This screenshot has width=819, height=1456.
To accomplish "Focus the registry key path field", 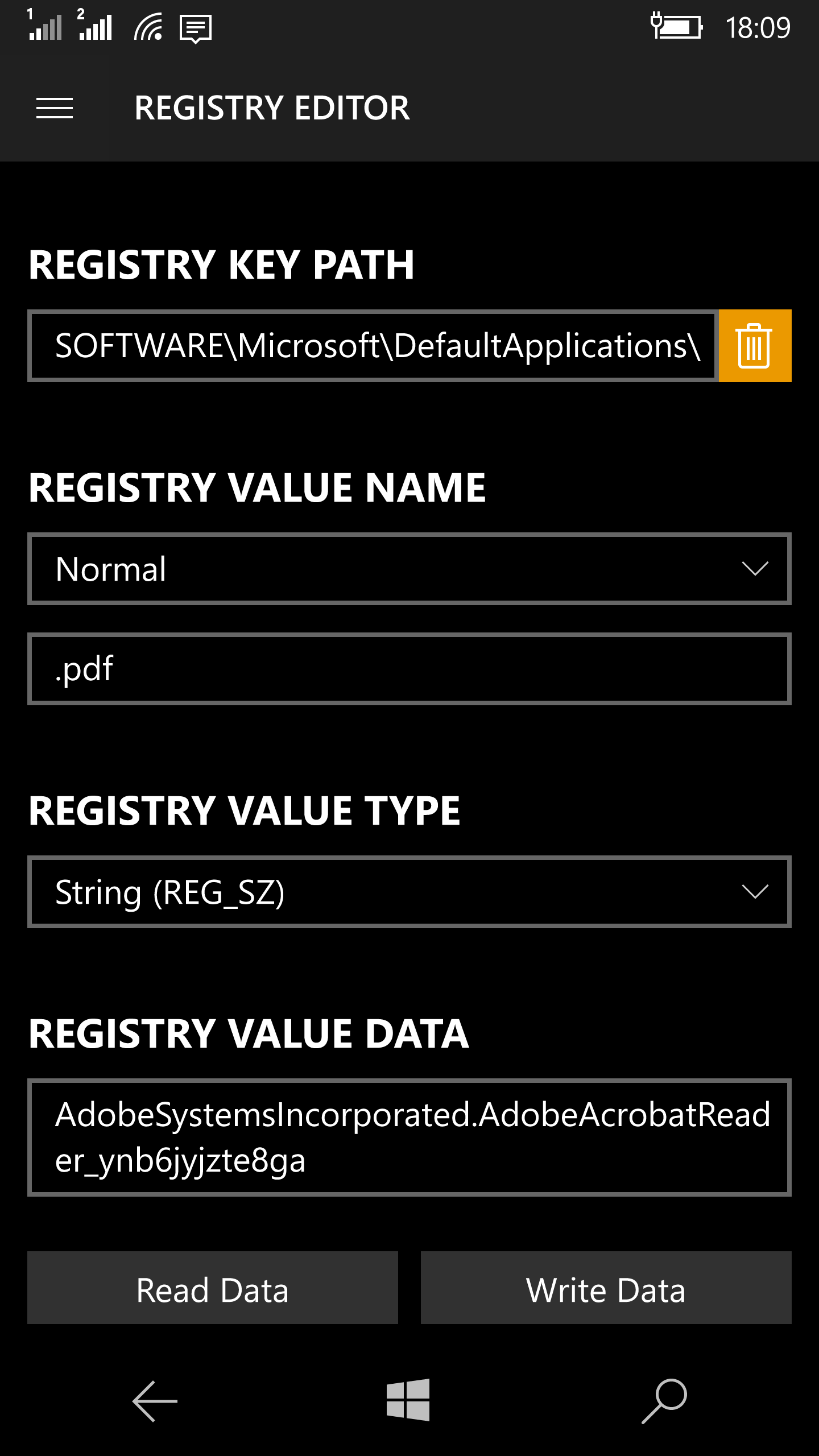I will click(x=373, y=346).
